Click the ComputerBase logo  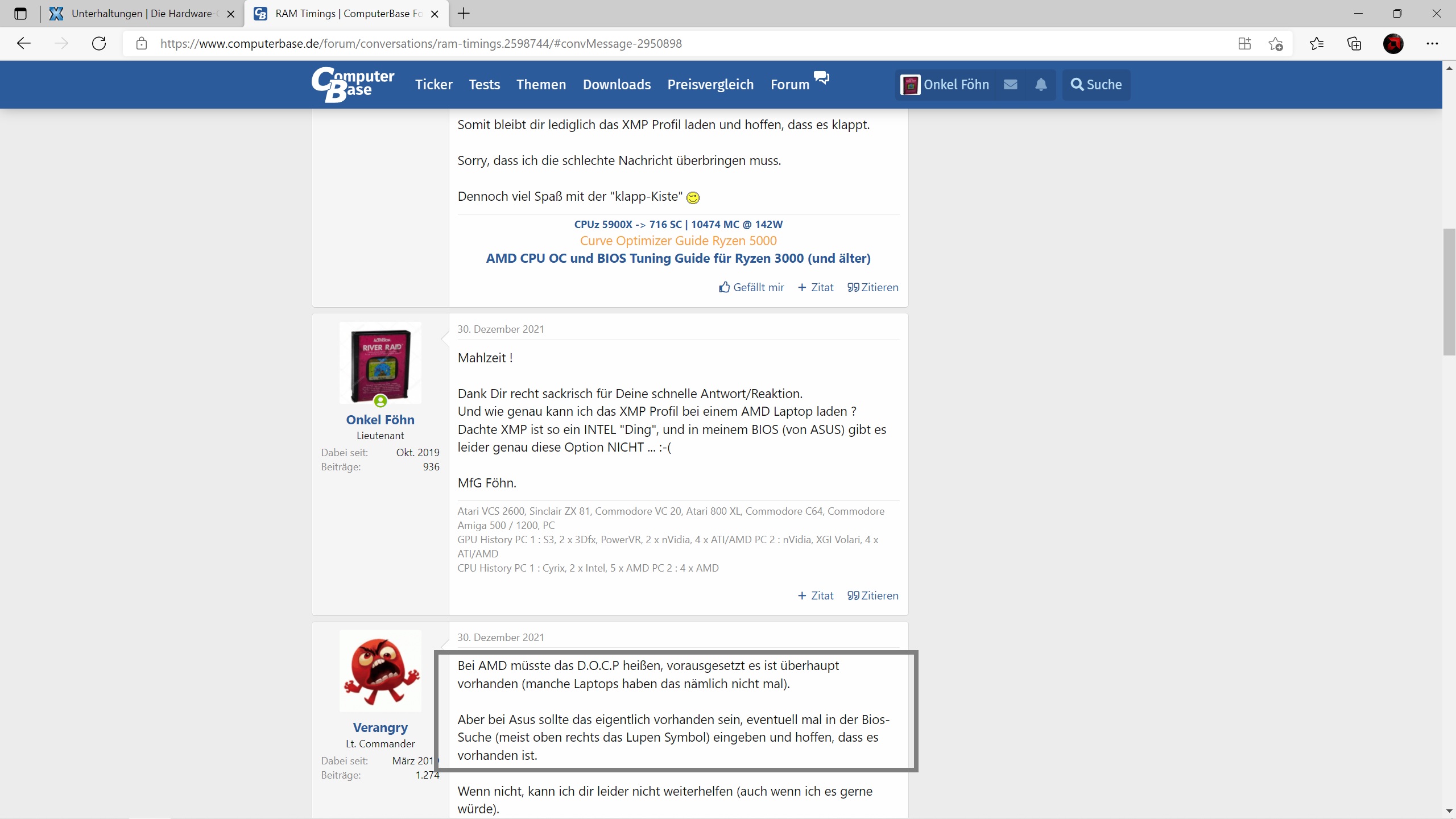click(353, 84)
